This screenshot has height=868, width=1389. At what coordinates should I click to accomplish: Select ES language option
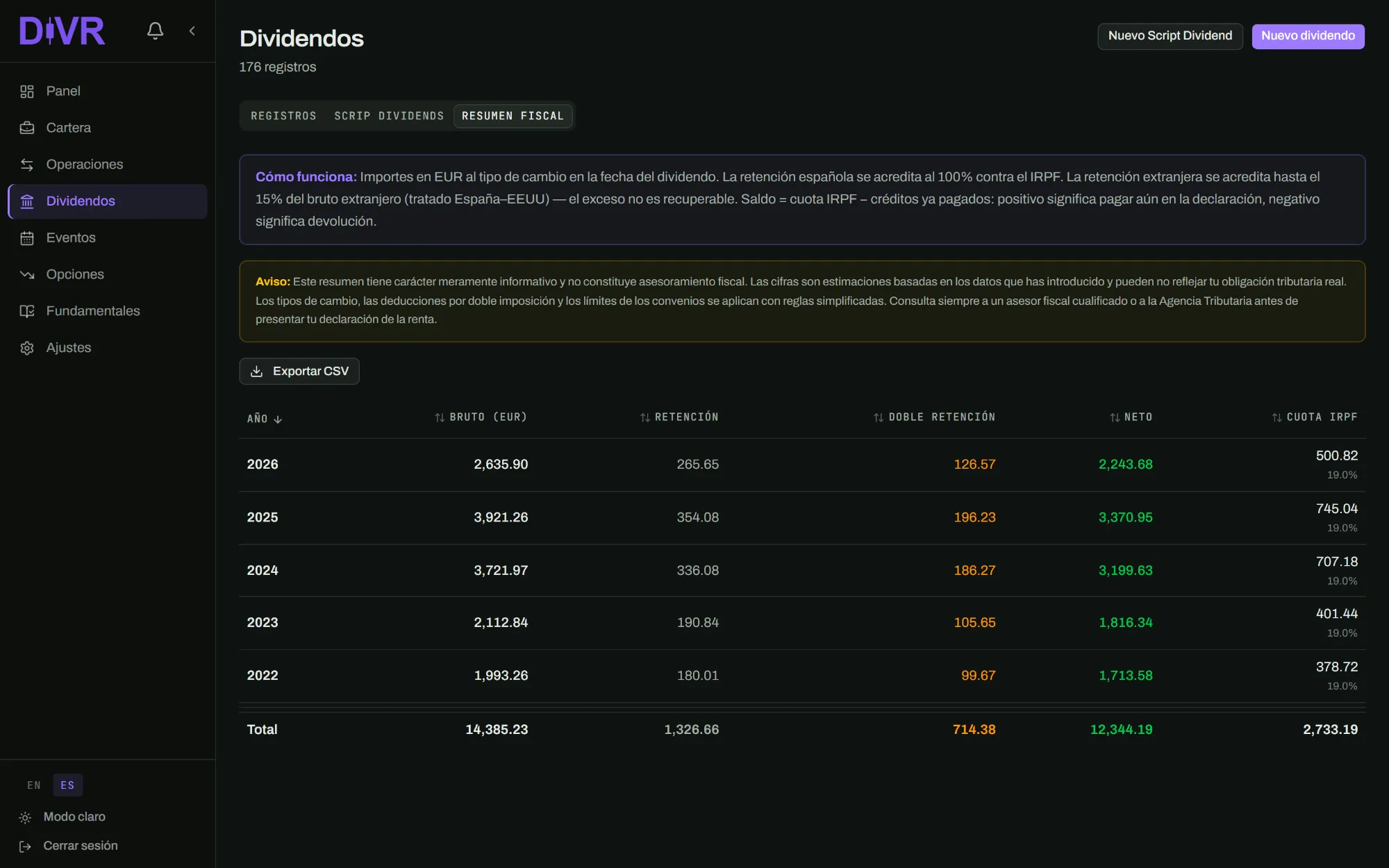(x=67, y=785)
